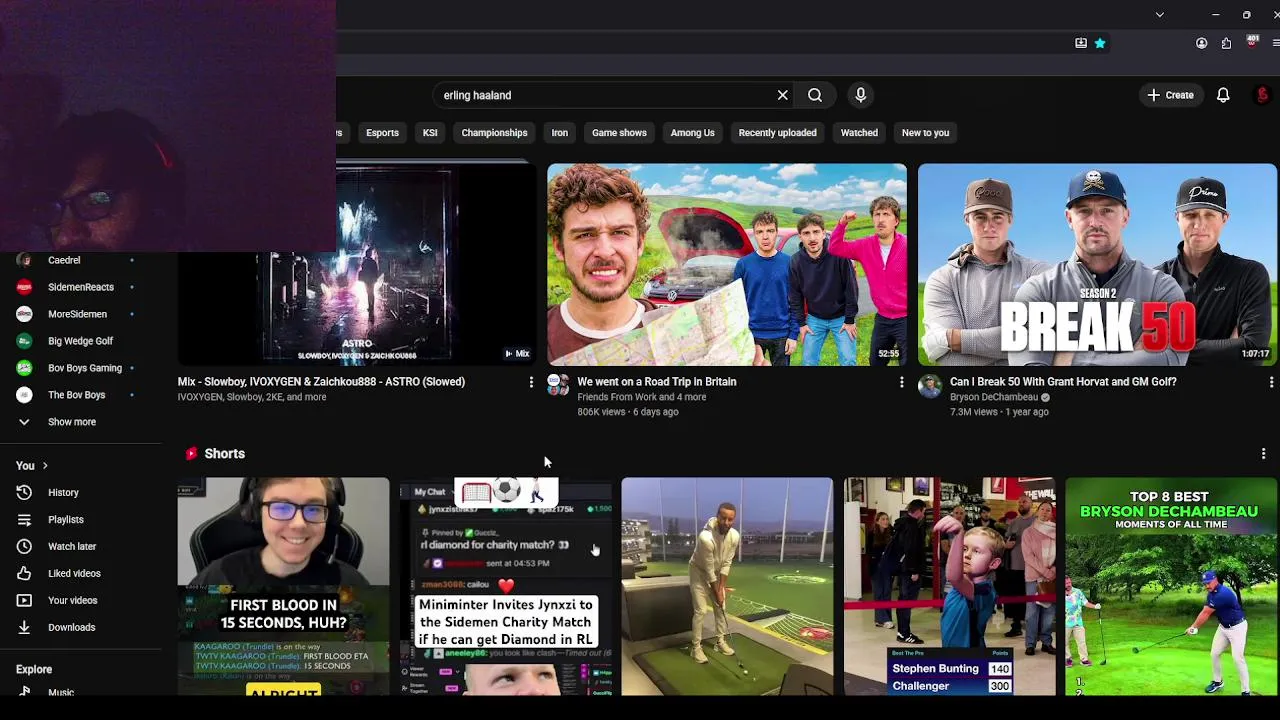Open more options for Break 50 video
Viewport: 1280px width, 720px height.
tap(1271, 382)
